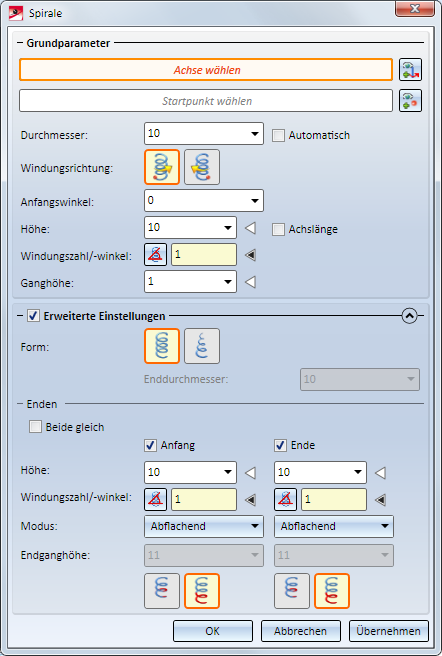
Task: Select highlighted end-style icon under Anfang column
Action: (202, 591)
